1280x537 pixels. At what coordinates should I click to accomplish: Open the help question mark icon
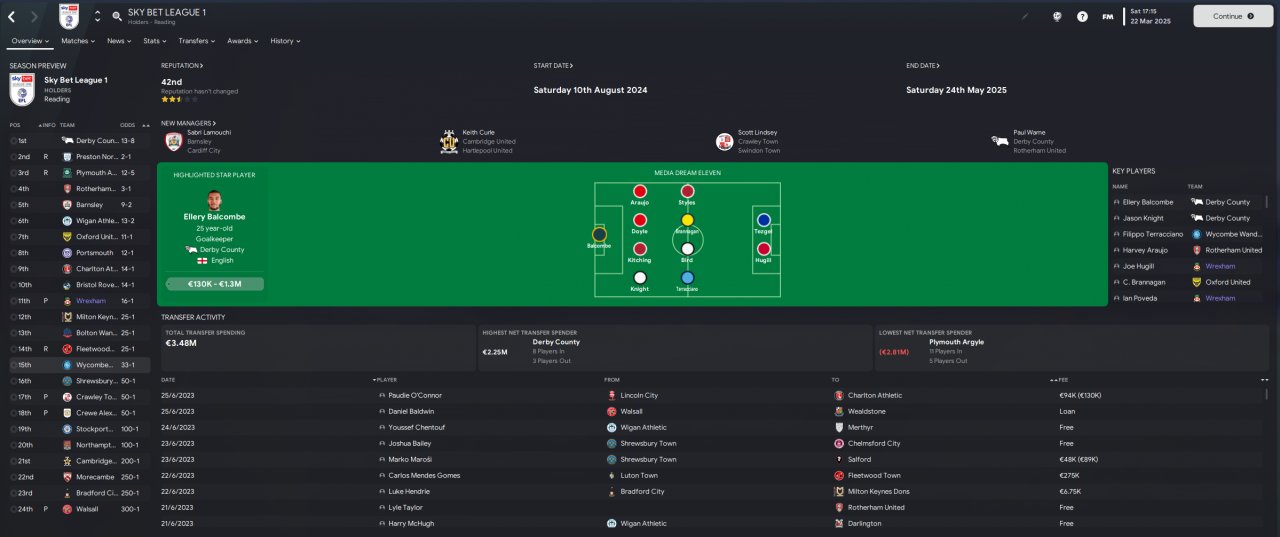click(x=1082, y=16)
